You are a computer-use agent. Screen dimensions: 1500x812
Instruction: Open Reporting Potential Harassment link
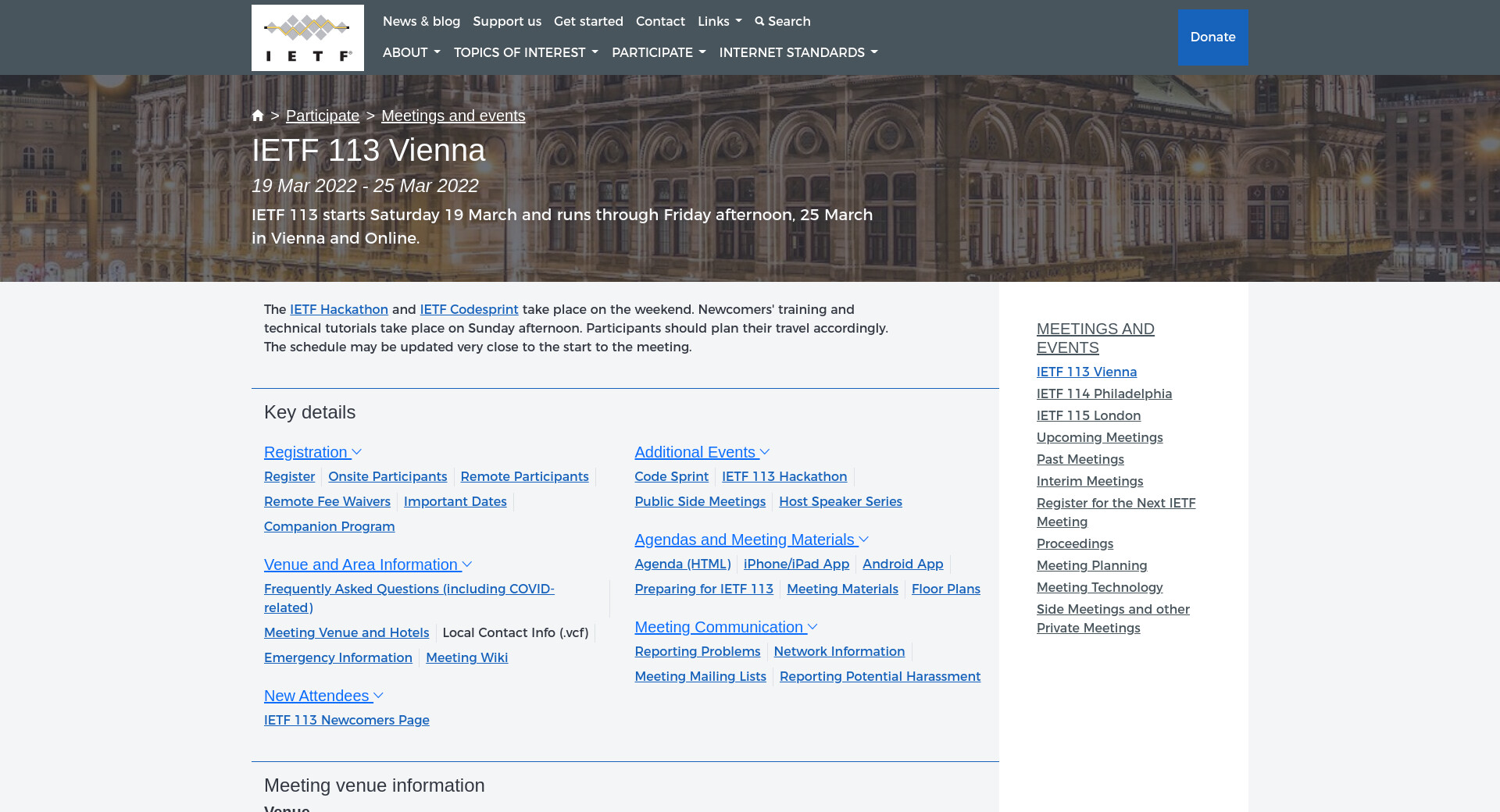tap(880, 676)
